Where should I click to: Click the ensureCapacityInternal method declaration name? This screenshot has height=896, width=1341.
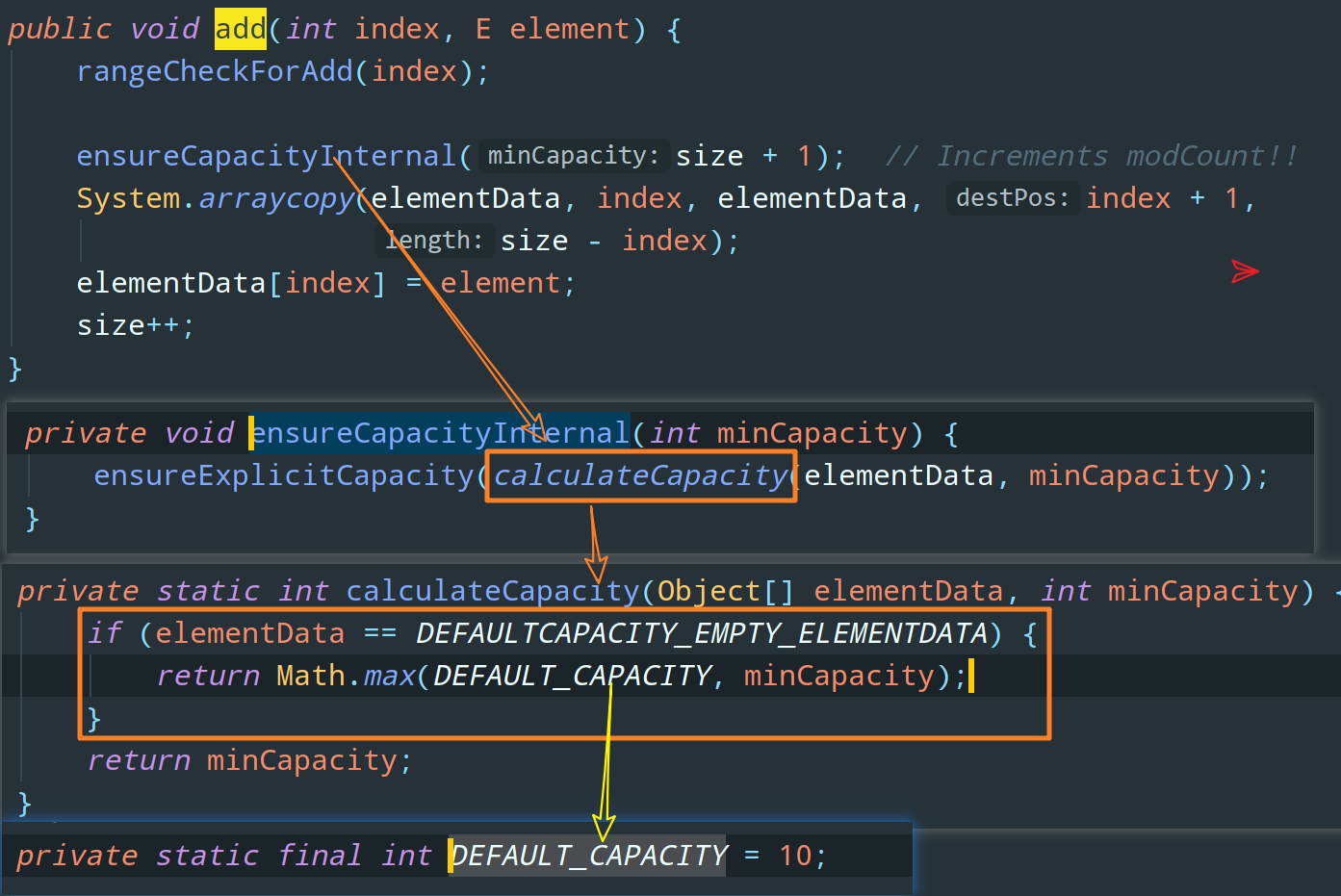pyautogui.click(x=440, y=433)
